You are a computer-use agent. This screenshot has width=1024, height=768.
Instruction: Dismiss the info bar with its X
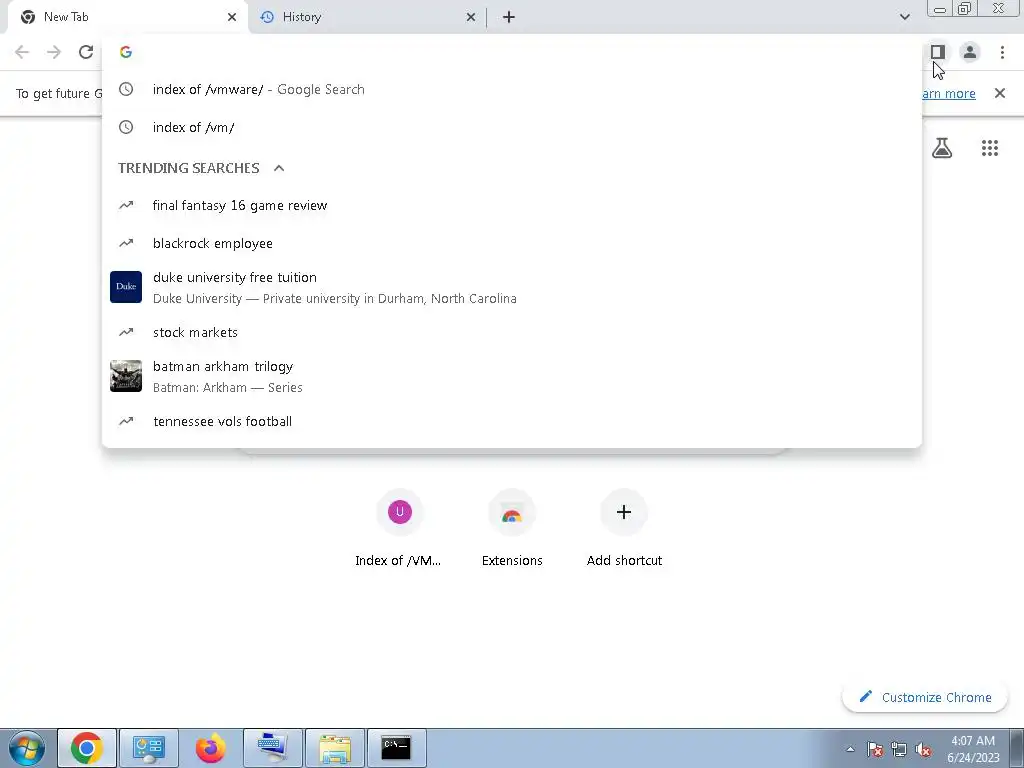(1000, 93)
